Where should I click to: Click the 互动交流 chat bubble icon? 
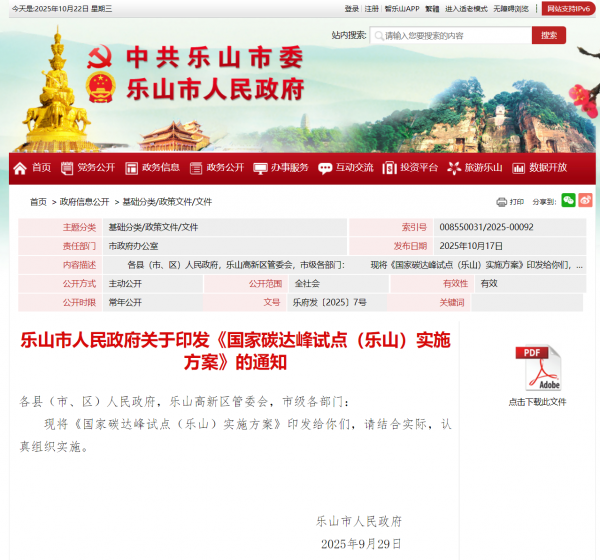coord(325,168)
